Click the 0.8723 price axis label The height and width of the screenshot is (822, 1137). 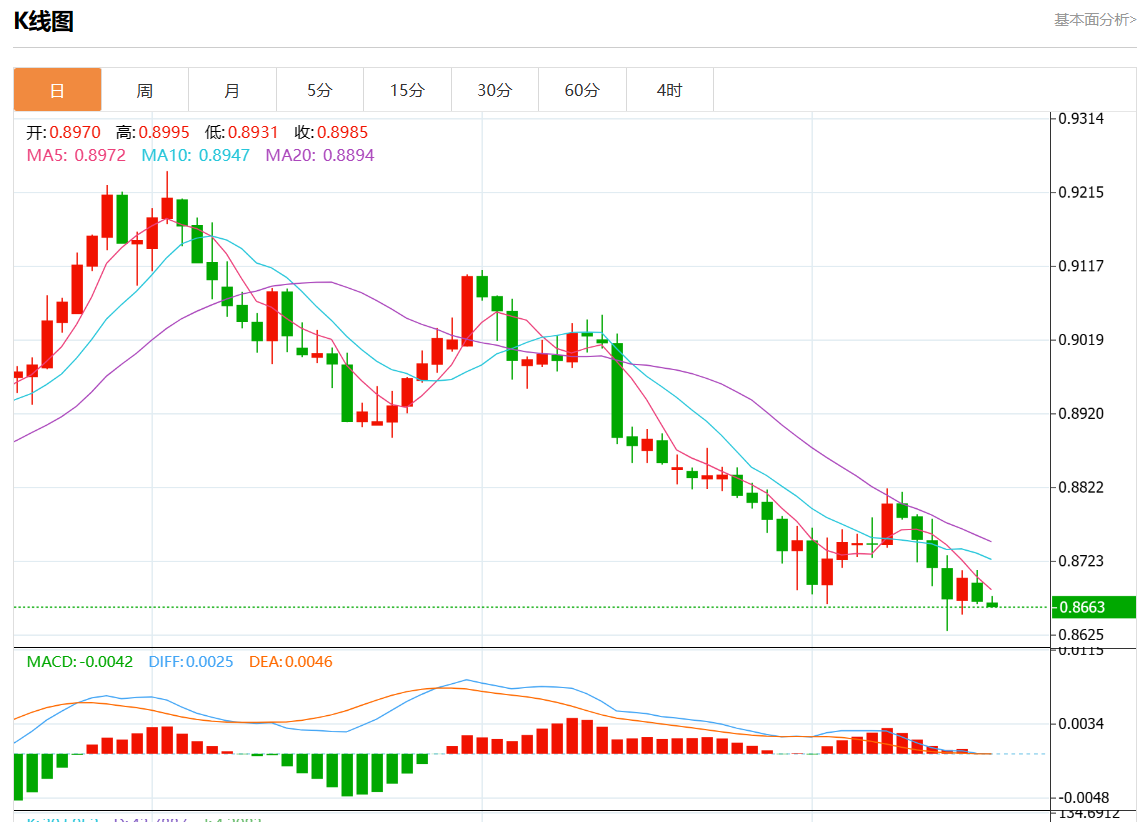click(1081, 561)
